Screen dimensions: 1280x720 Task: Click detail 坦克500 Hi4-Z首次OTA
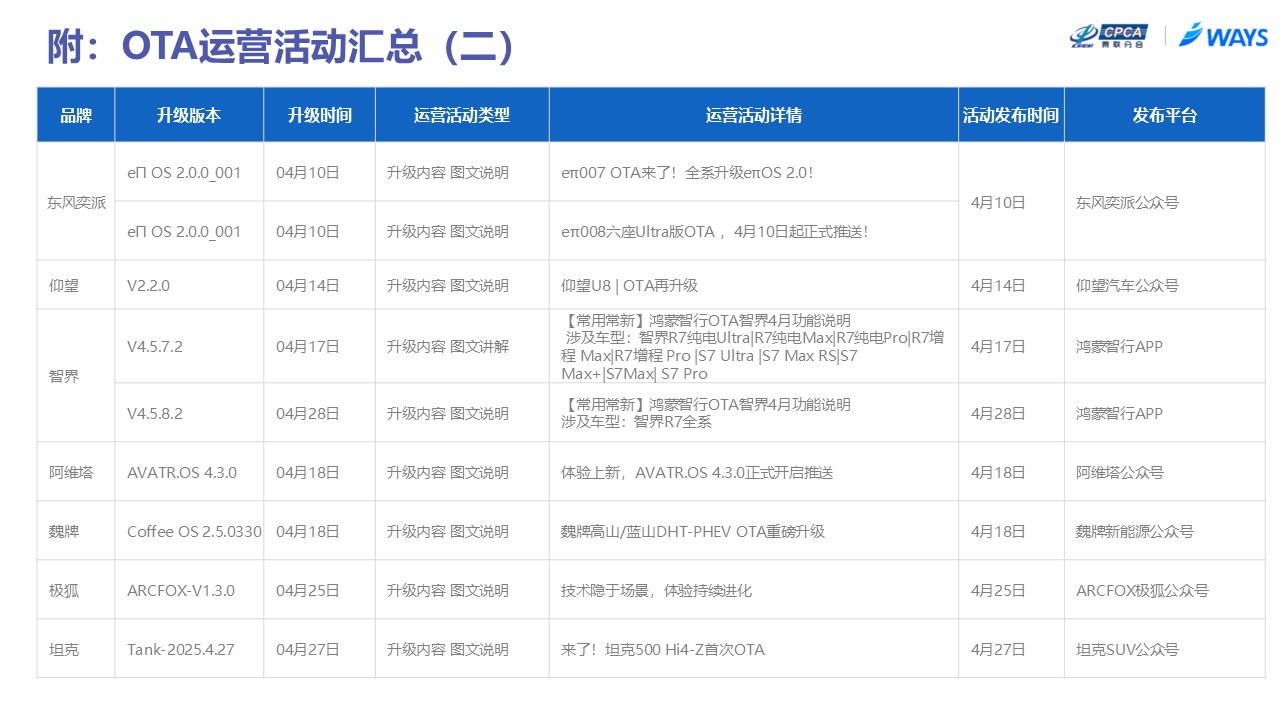click(663, 649)
